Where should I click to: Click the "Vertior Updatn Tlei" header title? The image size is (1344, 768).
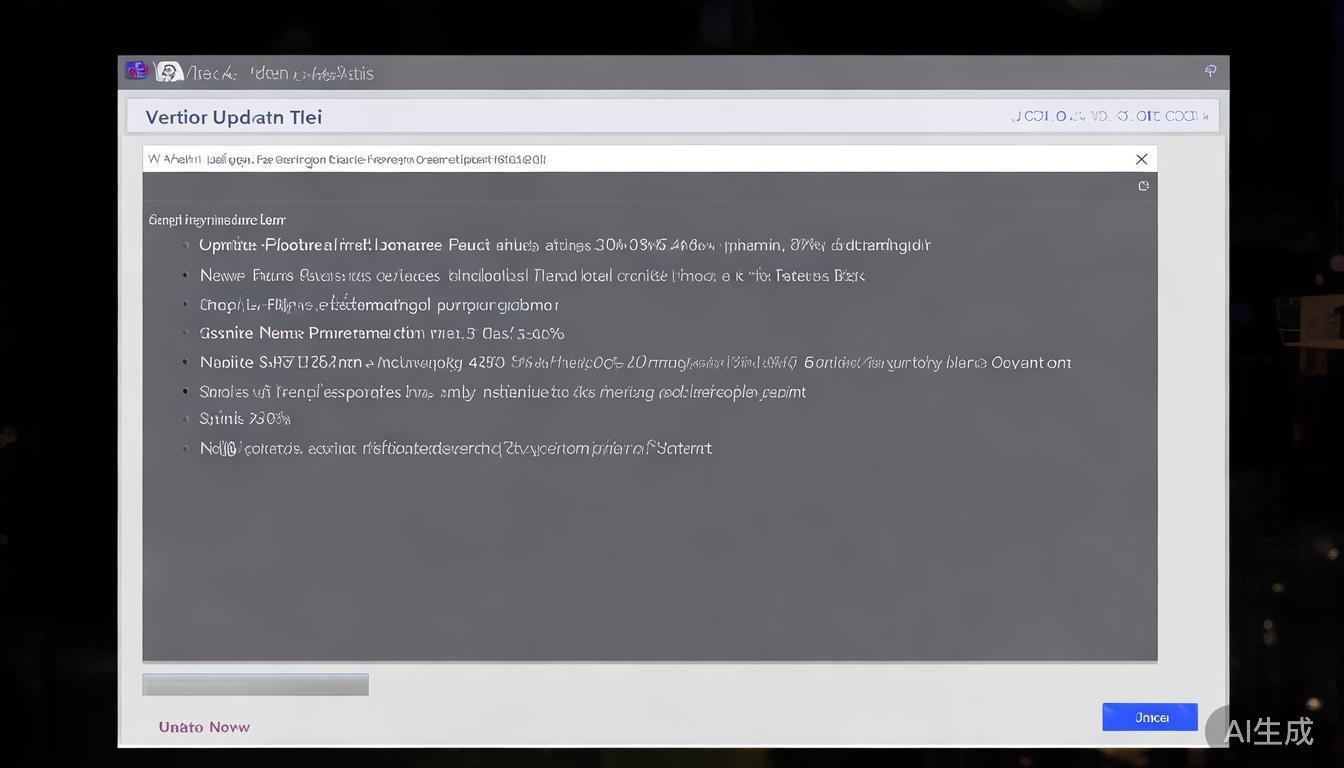pyautogui.click(x=233, y=117)
